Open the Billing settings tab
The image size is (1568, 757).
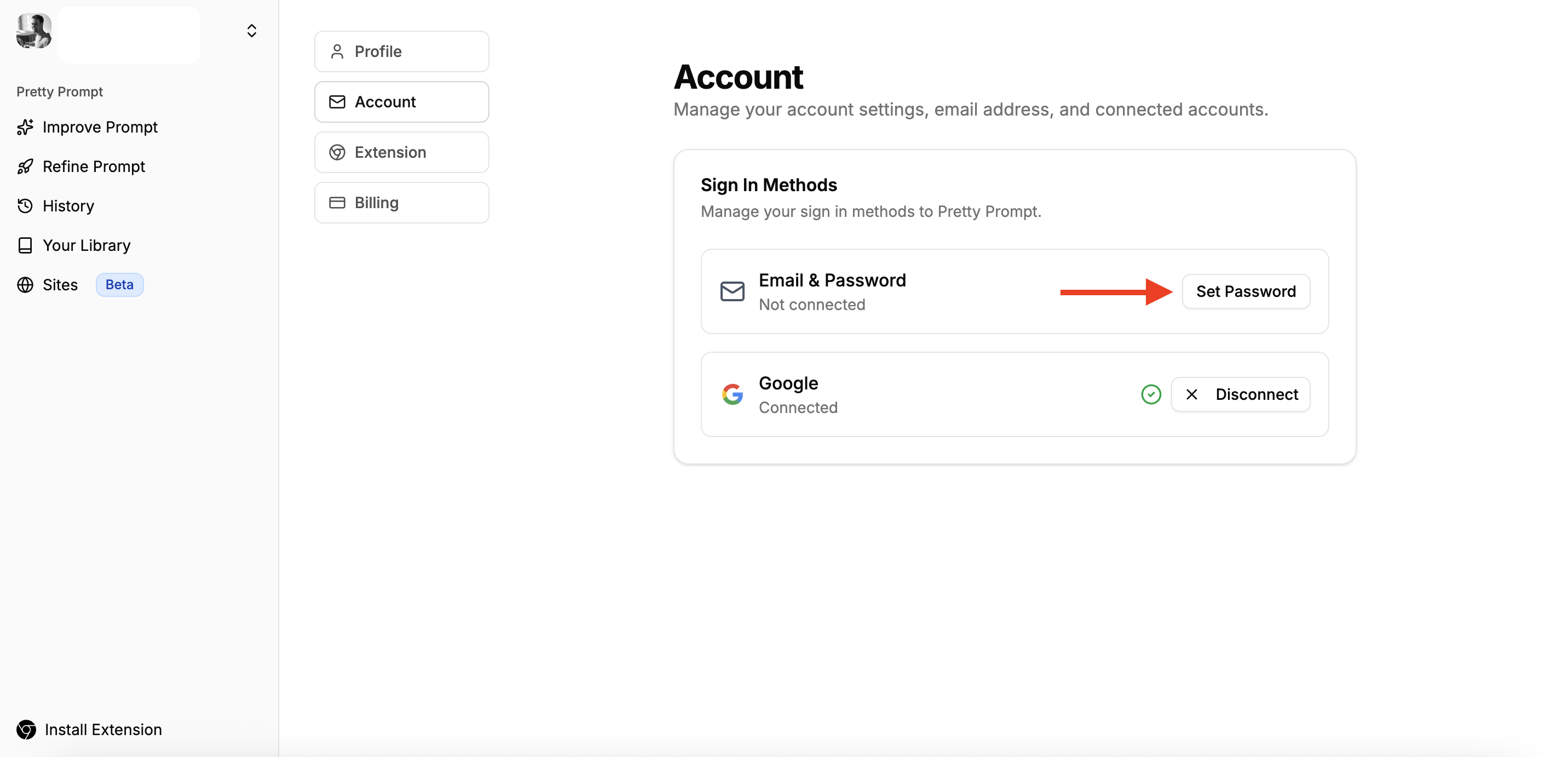tap(401, 203)
